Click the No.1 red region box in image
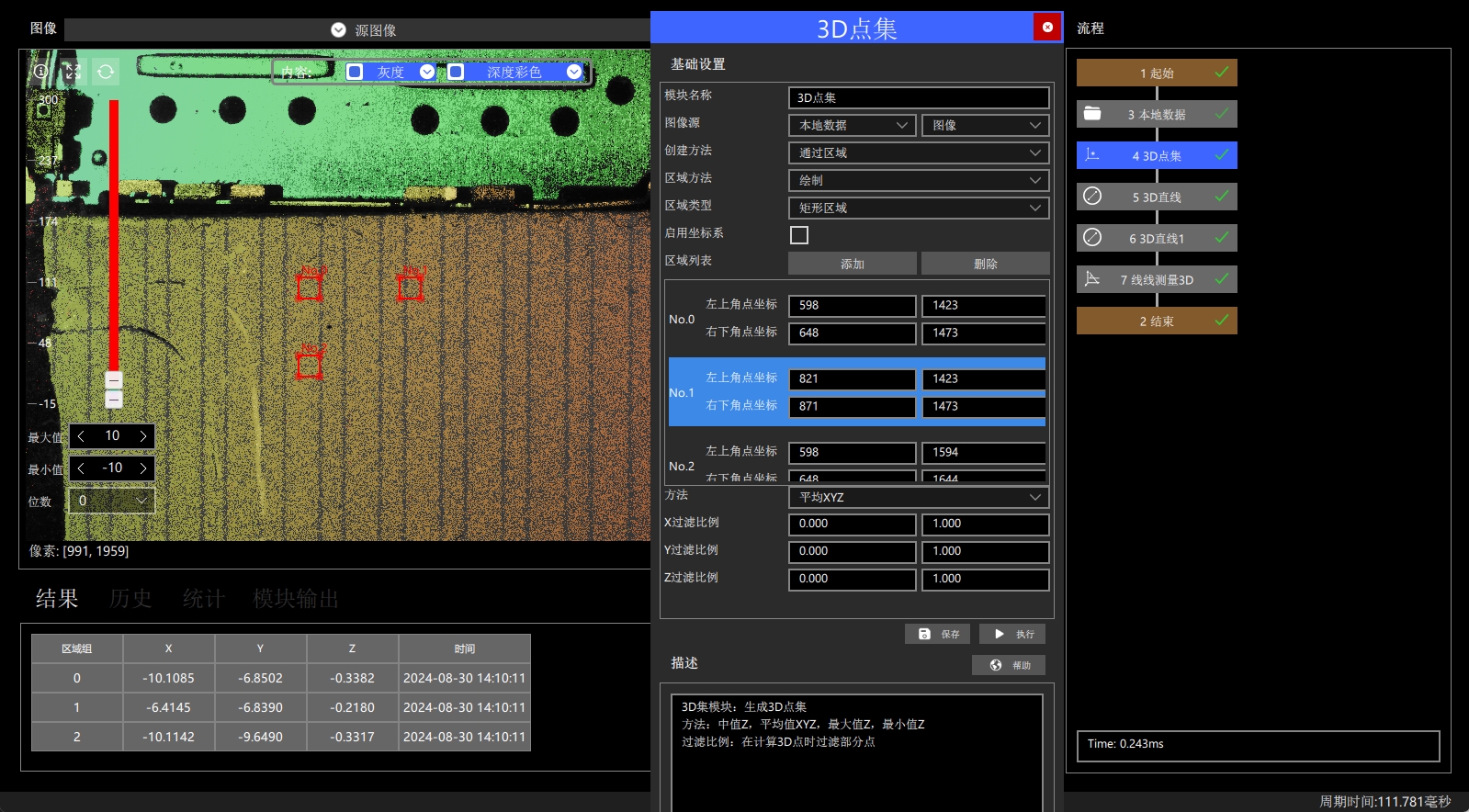This screenshot has width=1469, height=812. pos(410,288)
